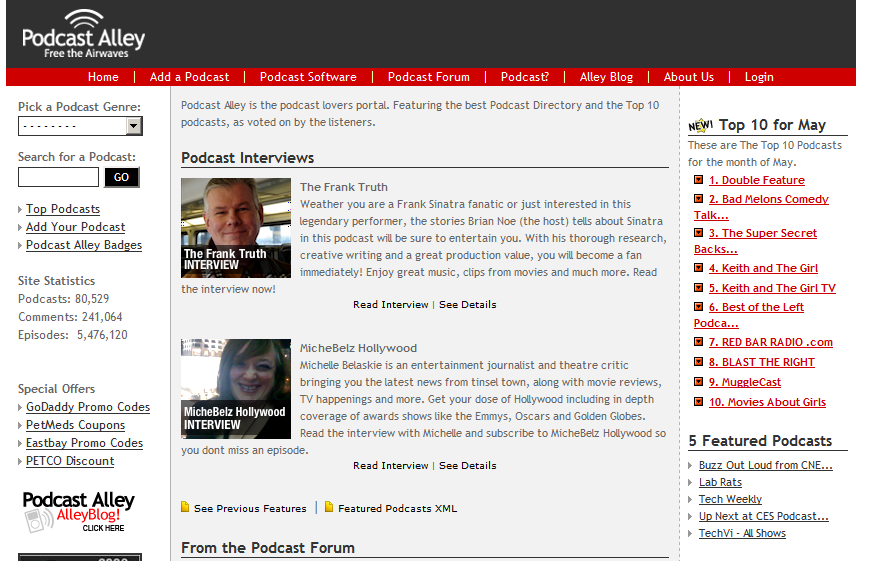The image size is (893, 561).
Task: Click Read Interview for The Frank Truth
Action: [x=391, y=305]
